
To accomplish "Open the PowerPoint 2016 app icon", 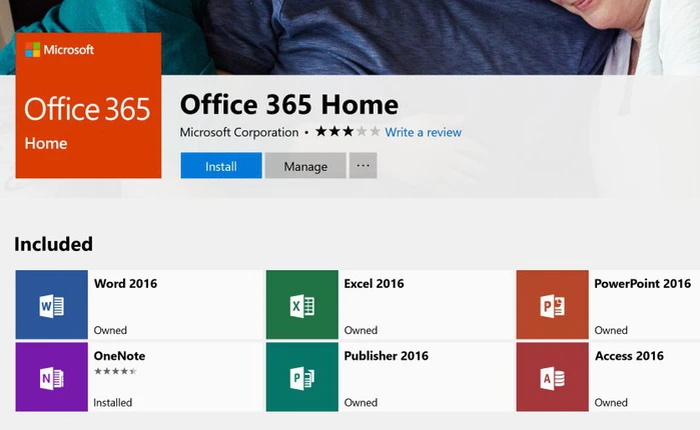I will 552,305.
